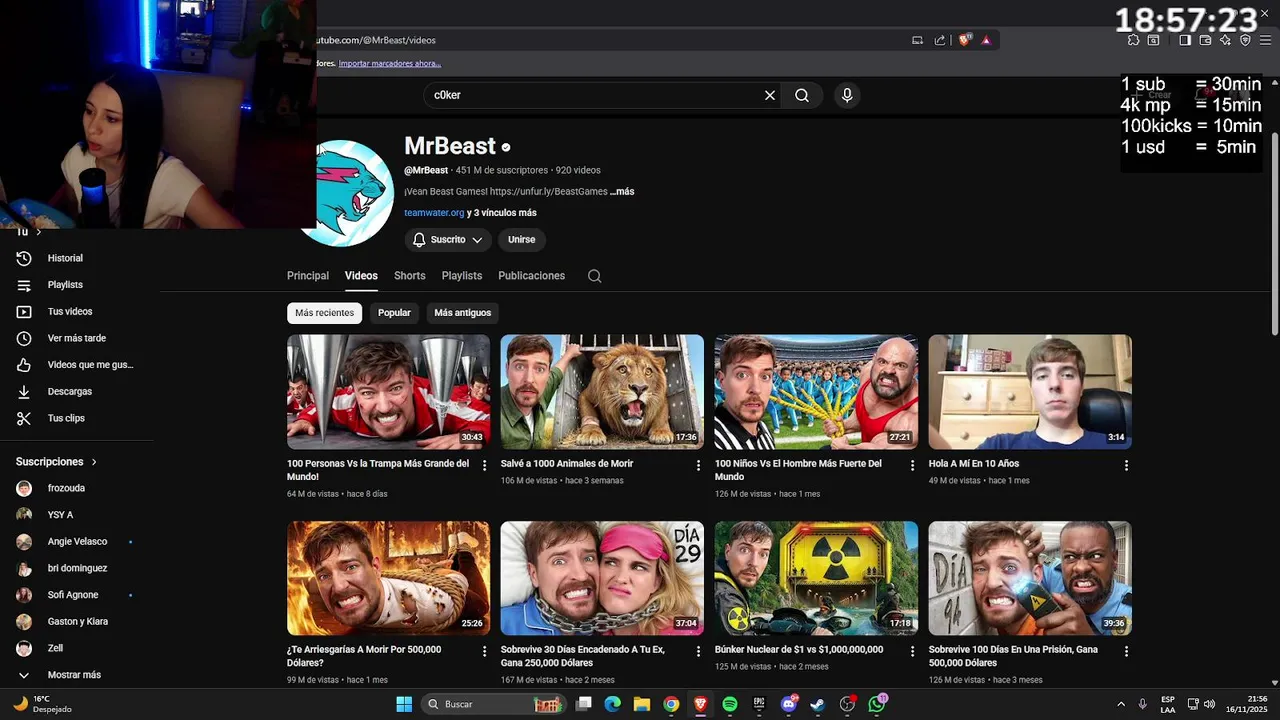Filter videos by Popular
Image resolution: width=1280 pixels, height=720 pixels.
[x=394, y=313]
